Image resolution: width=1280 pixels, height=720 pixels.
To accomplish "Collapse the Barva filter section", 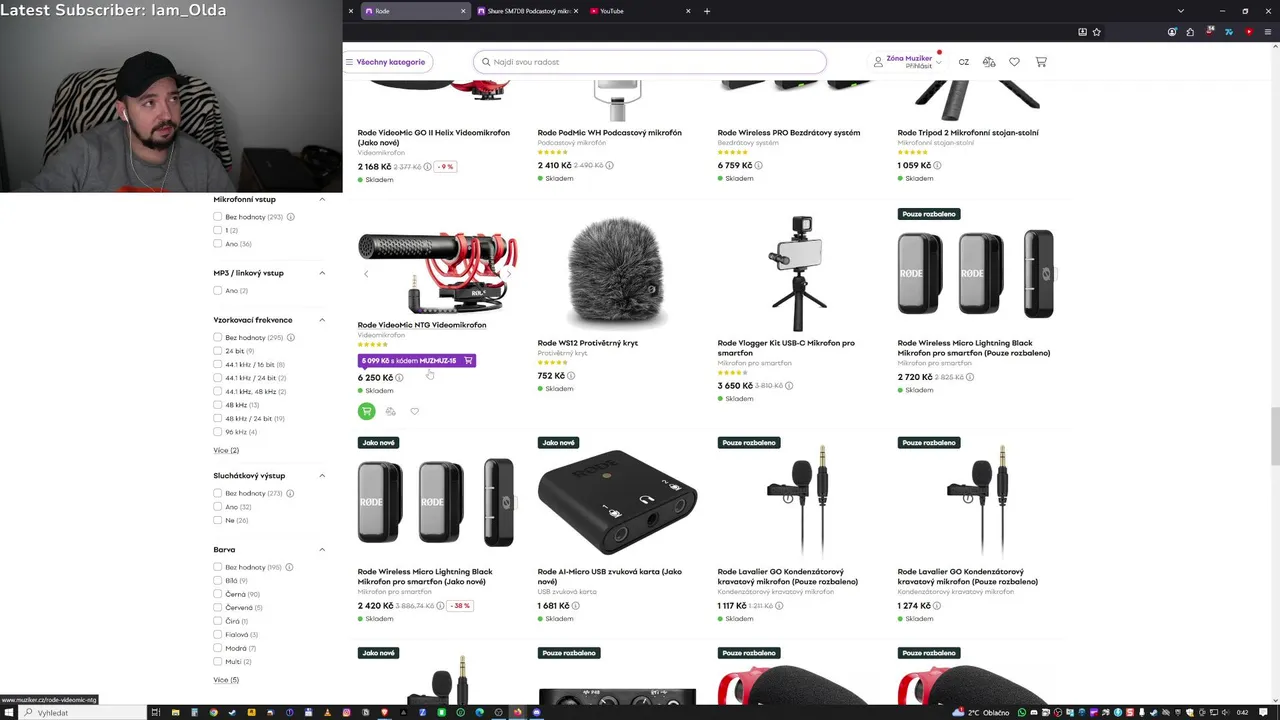I will pyautogui.click(x=322, y=549).
